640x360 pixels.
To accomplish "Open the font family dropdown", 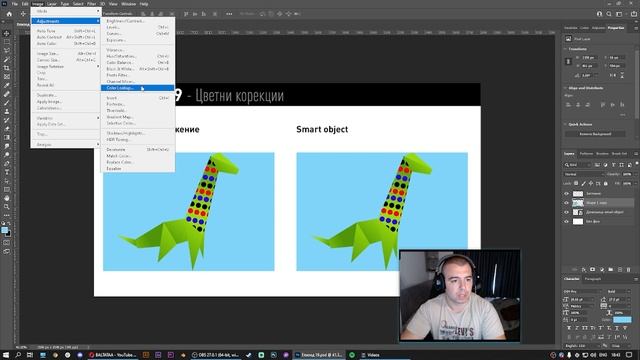I will point(583,291).
